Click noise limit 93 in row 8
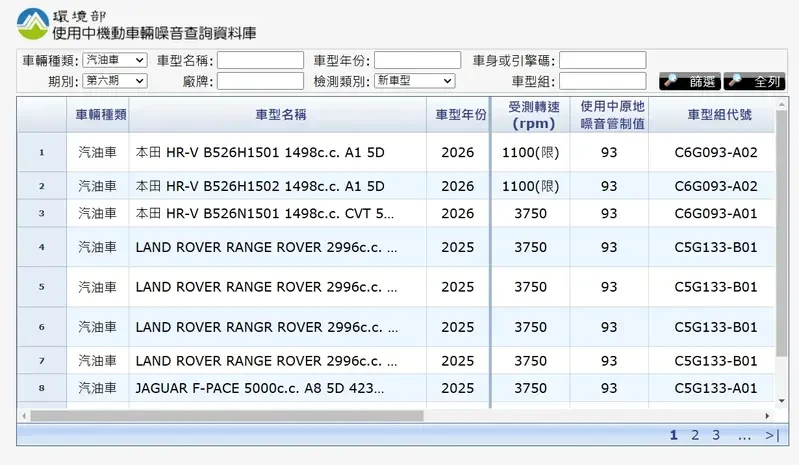This screenshot has height=465, width=799. coord(609,388)
